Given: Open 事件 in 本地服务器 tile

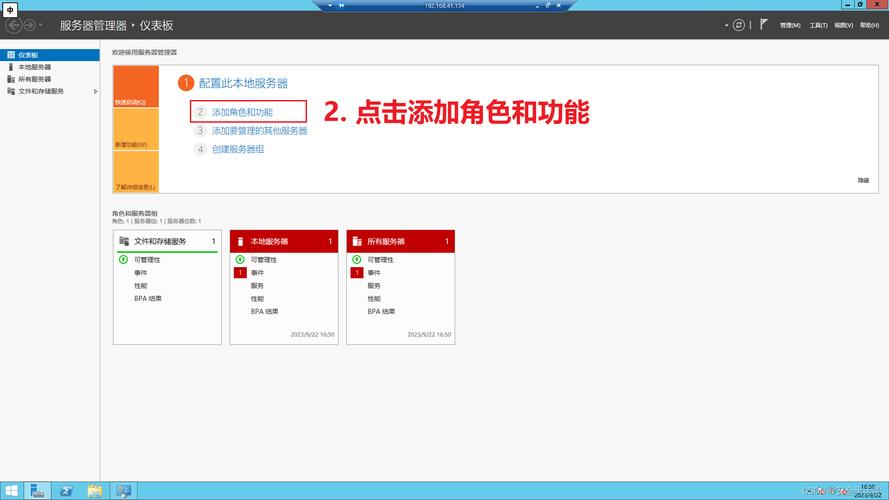Looking at the screenshot, I should 257,273.
